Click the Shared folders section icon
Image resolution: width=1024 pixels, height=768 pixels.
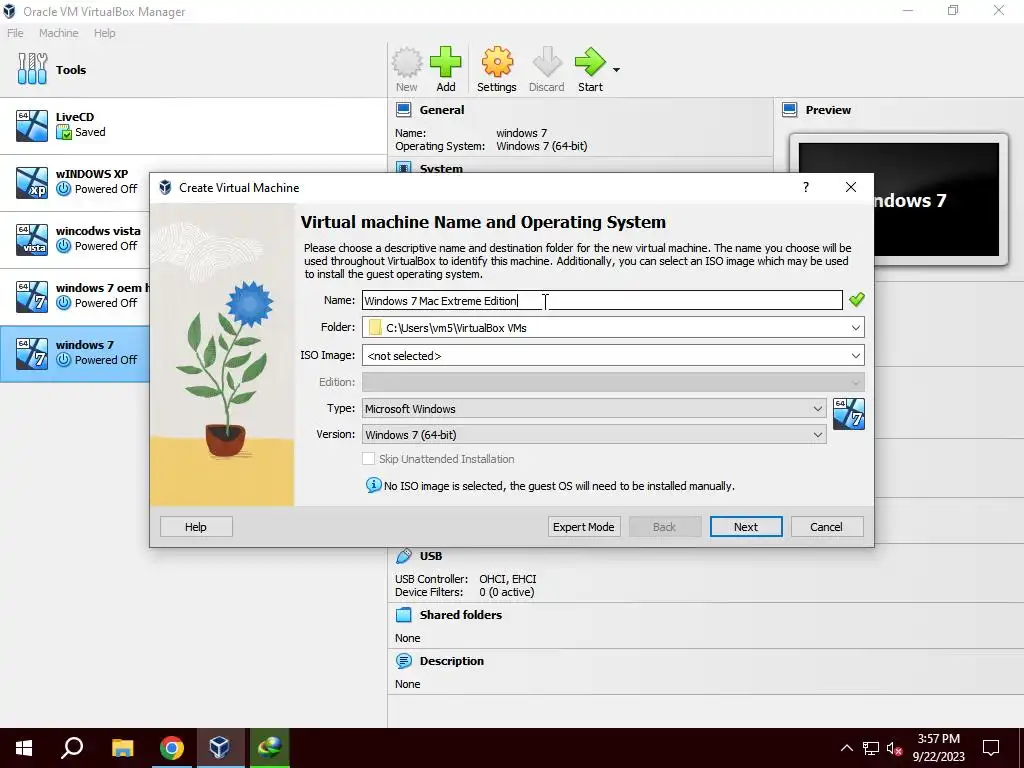click(404, 615)
